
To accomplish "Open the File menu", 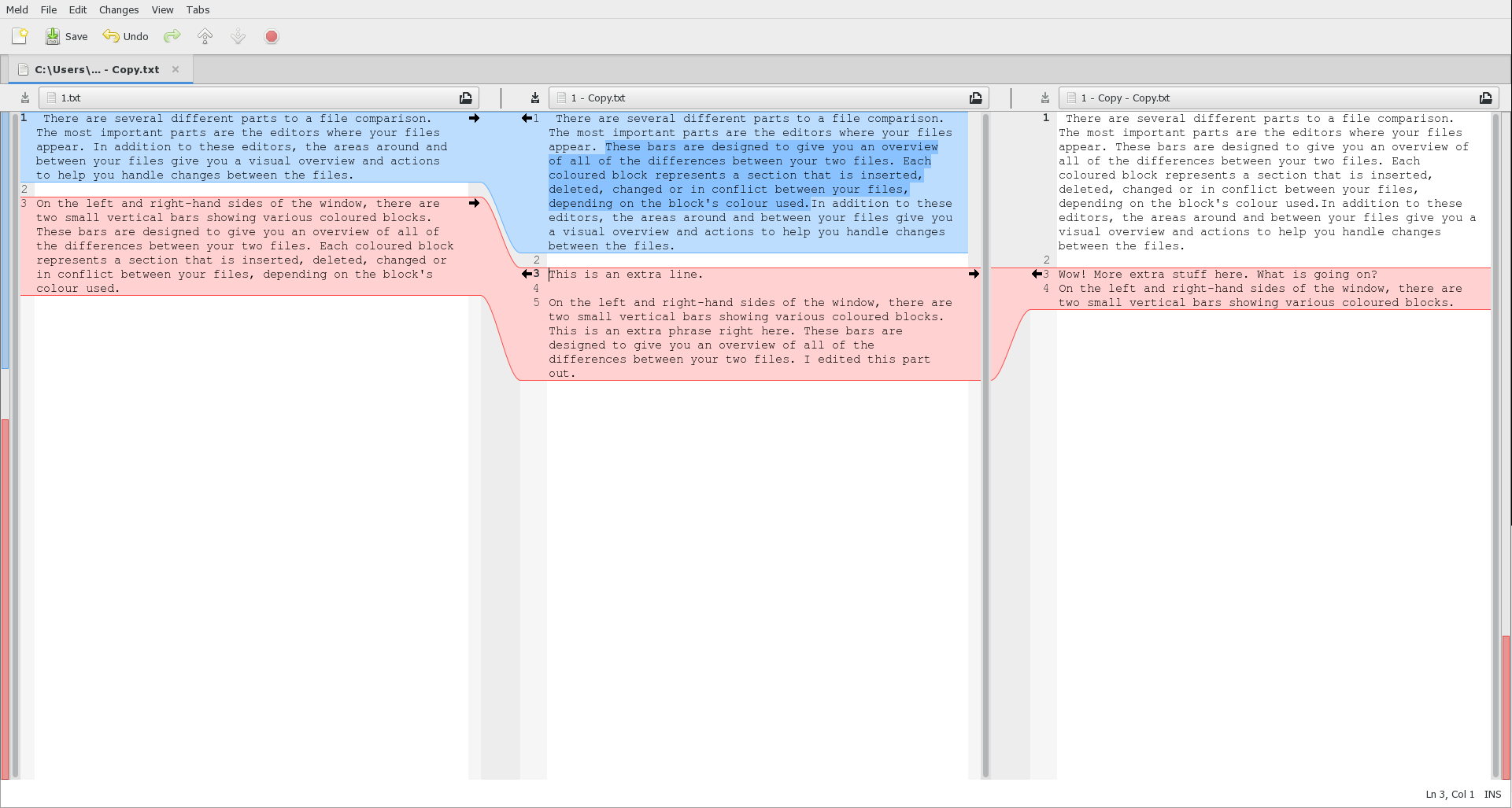I will click(49, 9).
